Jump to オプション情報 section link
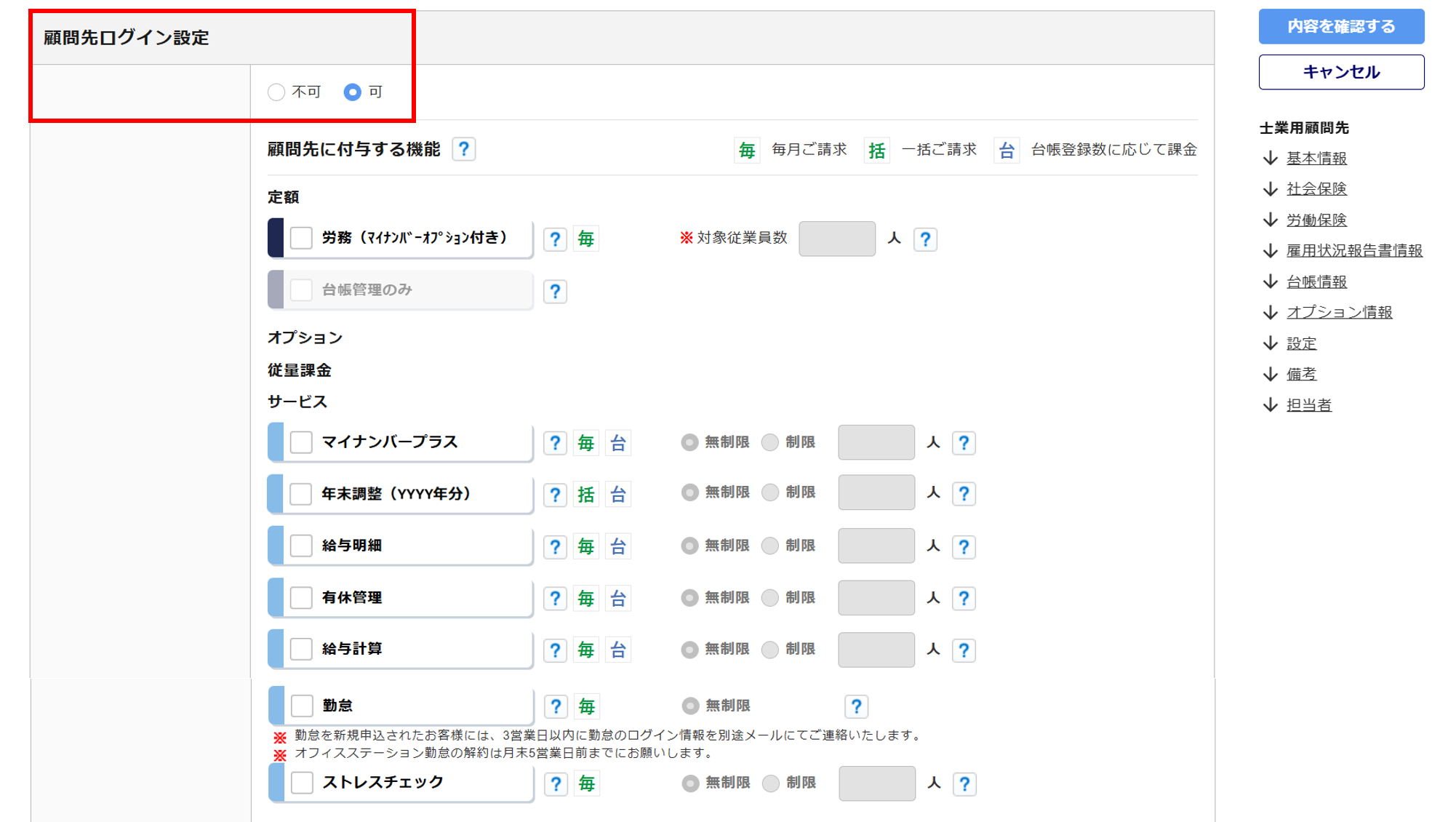1456x822 pixels. pos(1339,312)
